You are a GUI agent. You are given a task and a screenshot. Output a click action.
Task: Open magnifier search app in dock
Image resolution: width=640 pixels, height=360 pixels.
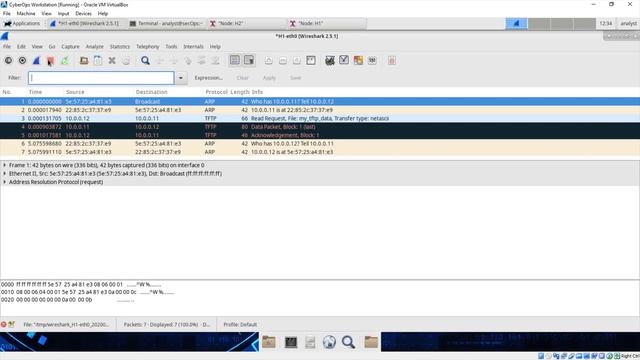348,342
